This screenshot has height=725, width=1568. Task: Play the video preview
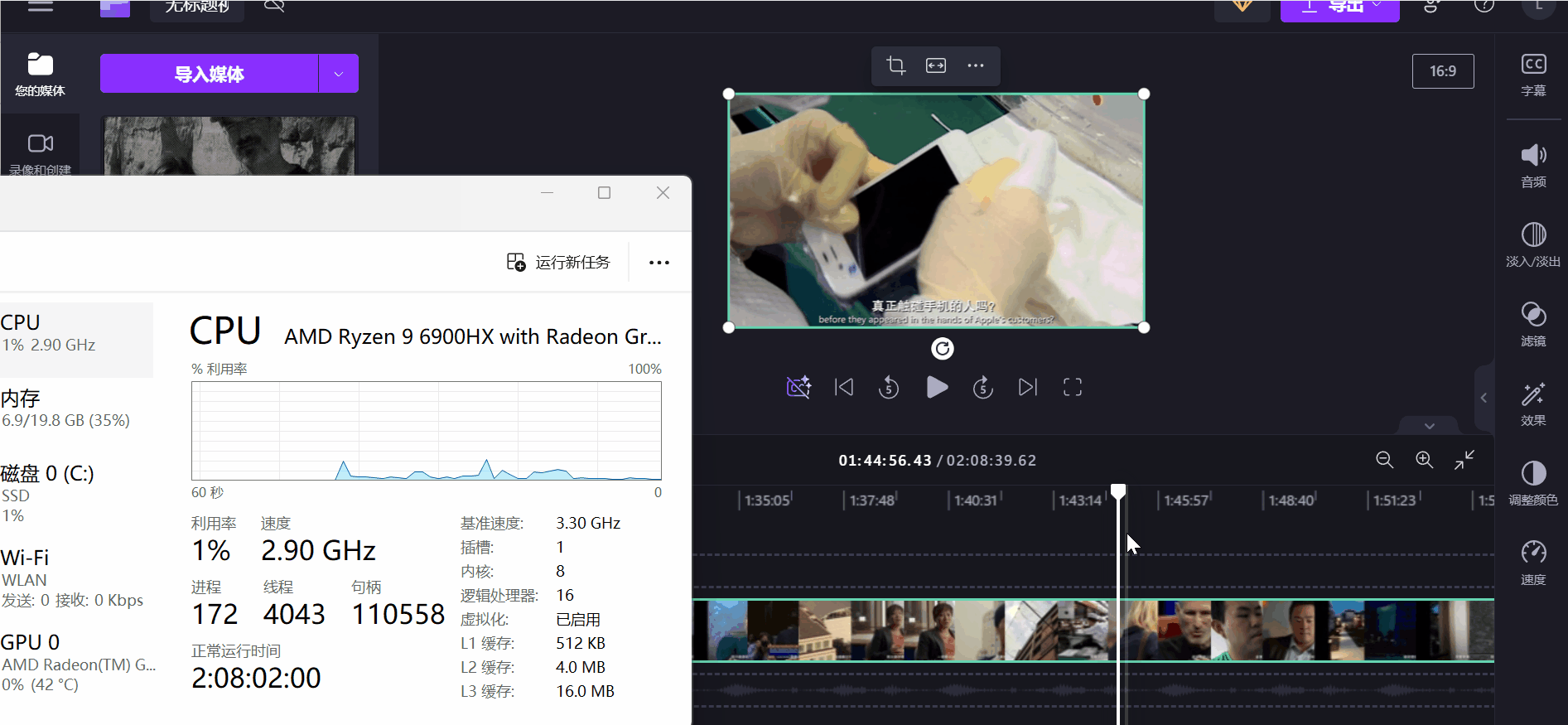click(x=937, y=387)
